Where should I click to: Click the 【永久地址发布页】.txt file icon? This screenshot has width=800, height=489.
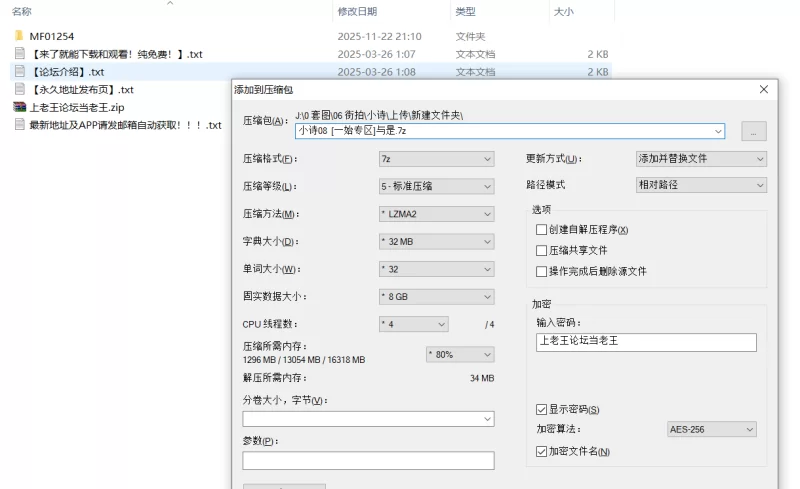click(x=19, y=89)
